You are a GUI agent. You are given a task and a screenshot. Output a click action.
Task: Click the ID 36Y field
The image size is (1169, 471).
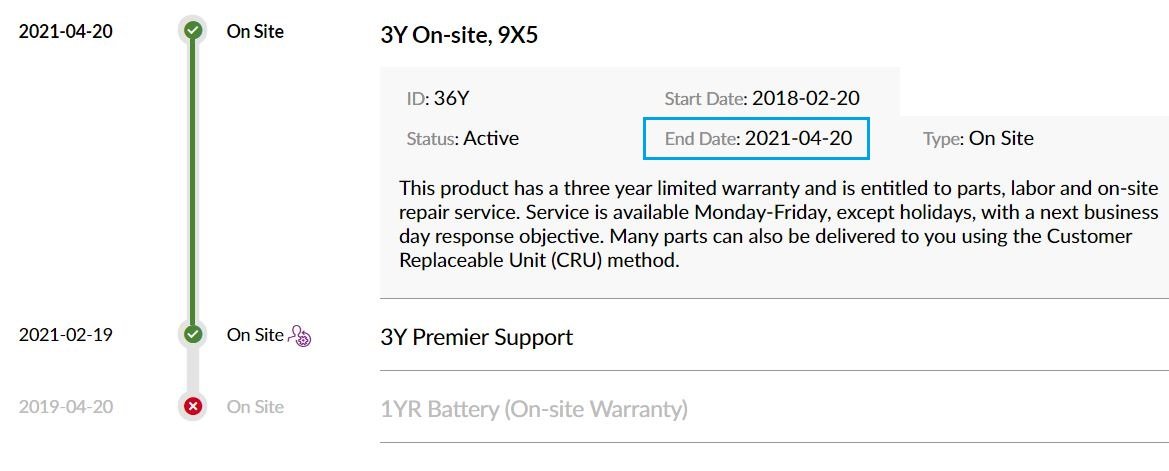pos(438,98)
